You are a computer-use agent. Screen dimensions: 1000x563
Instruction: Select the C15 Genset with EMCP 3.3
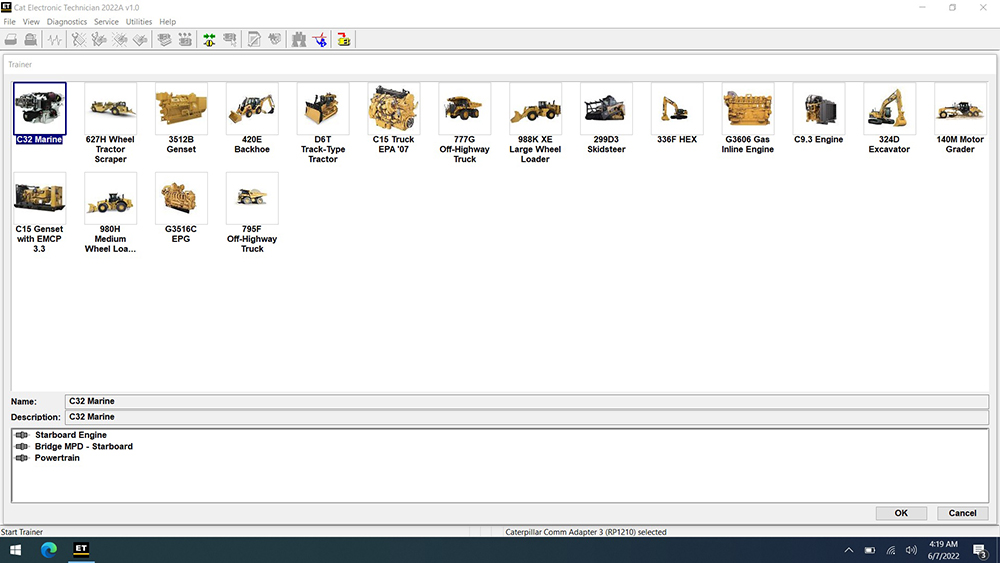click(40, 213)
